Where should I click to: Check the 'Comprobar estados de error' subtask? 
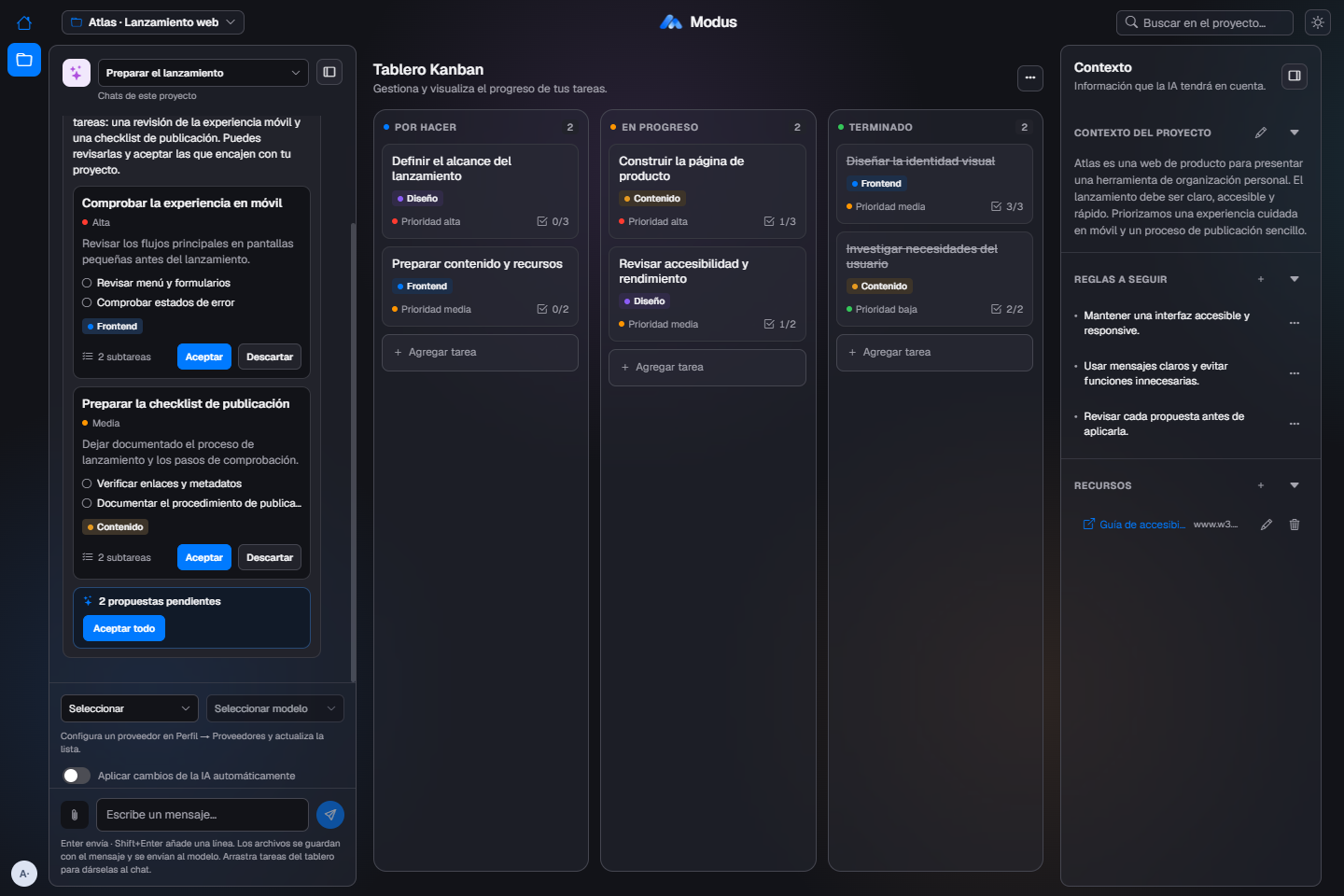click(87, 302)
